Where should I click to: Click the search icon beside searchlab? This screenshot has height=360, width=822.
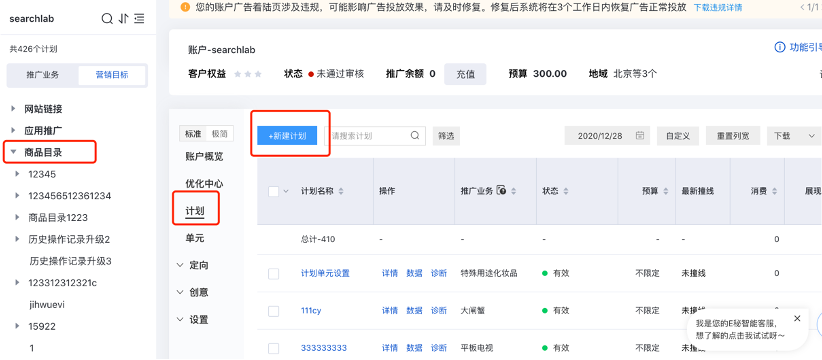click(x=107, y=19)
